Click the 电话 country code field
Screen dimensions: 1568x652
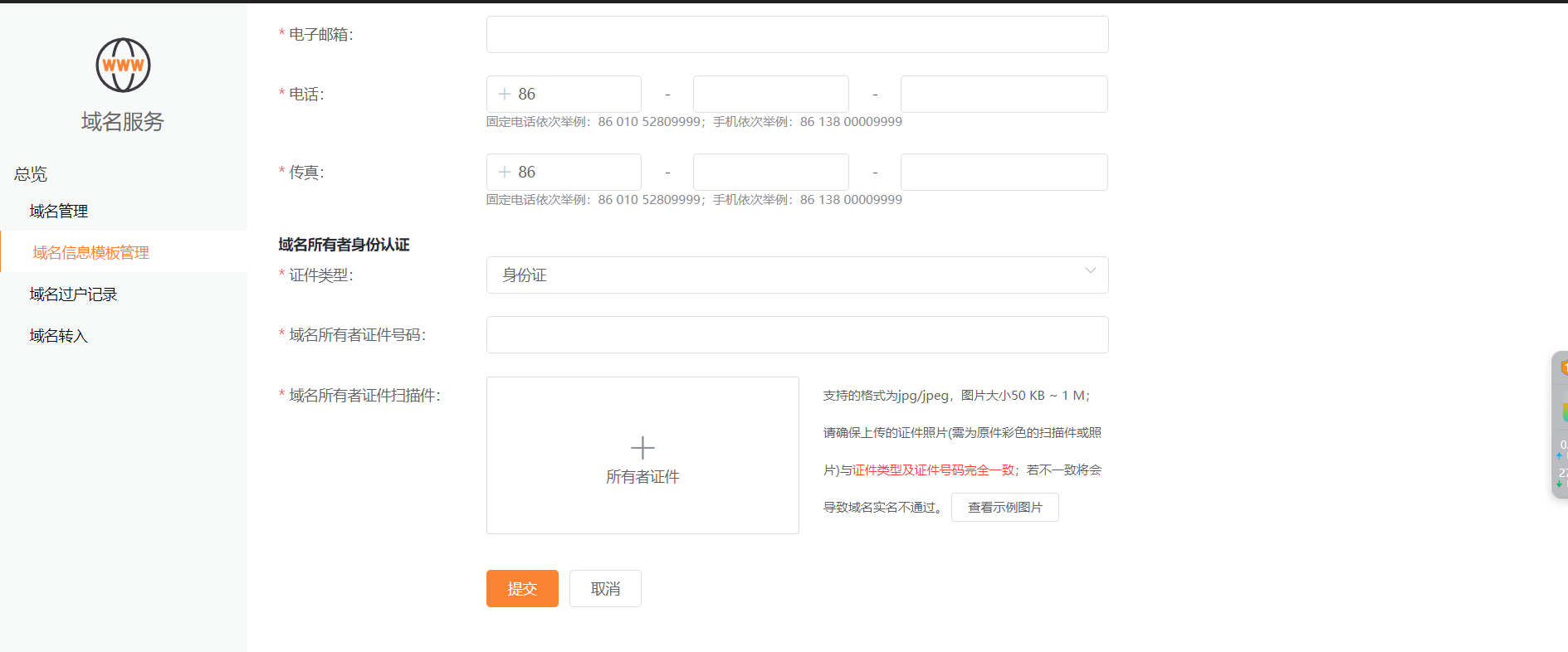tap(573, 95)
